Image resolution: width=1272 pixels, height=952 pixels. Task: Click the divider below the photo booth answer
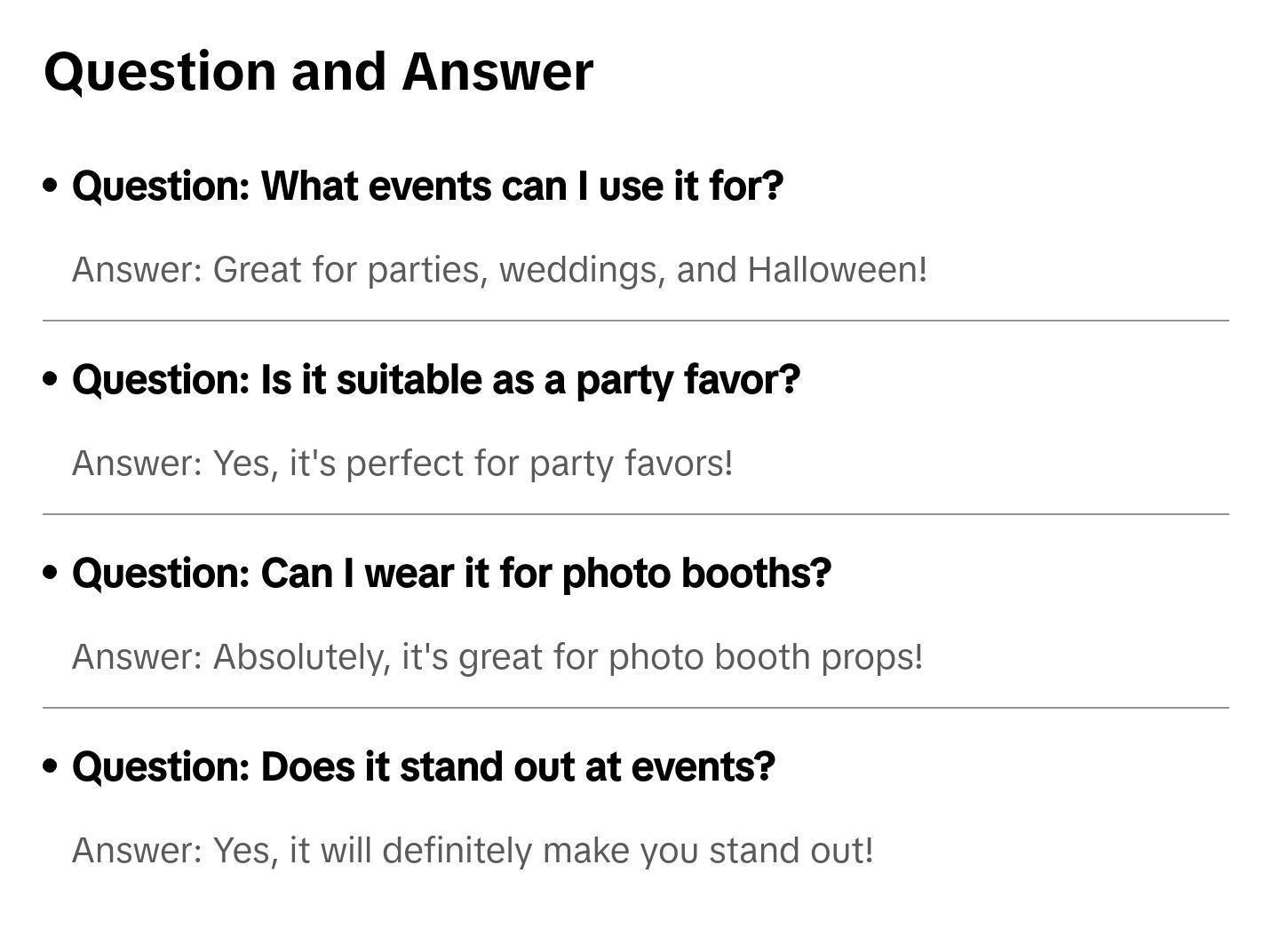(635, 708)
